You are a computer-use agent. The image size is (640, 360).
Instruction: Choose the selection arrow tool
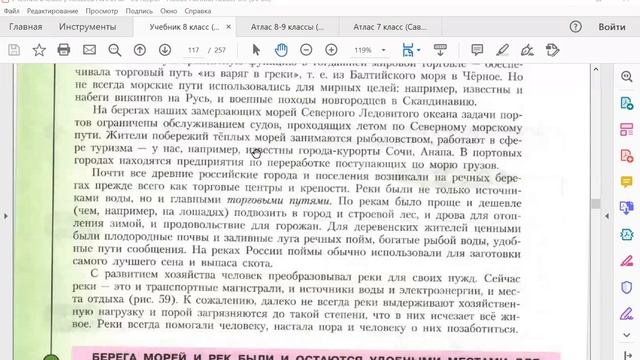click(x=256, y=50)
